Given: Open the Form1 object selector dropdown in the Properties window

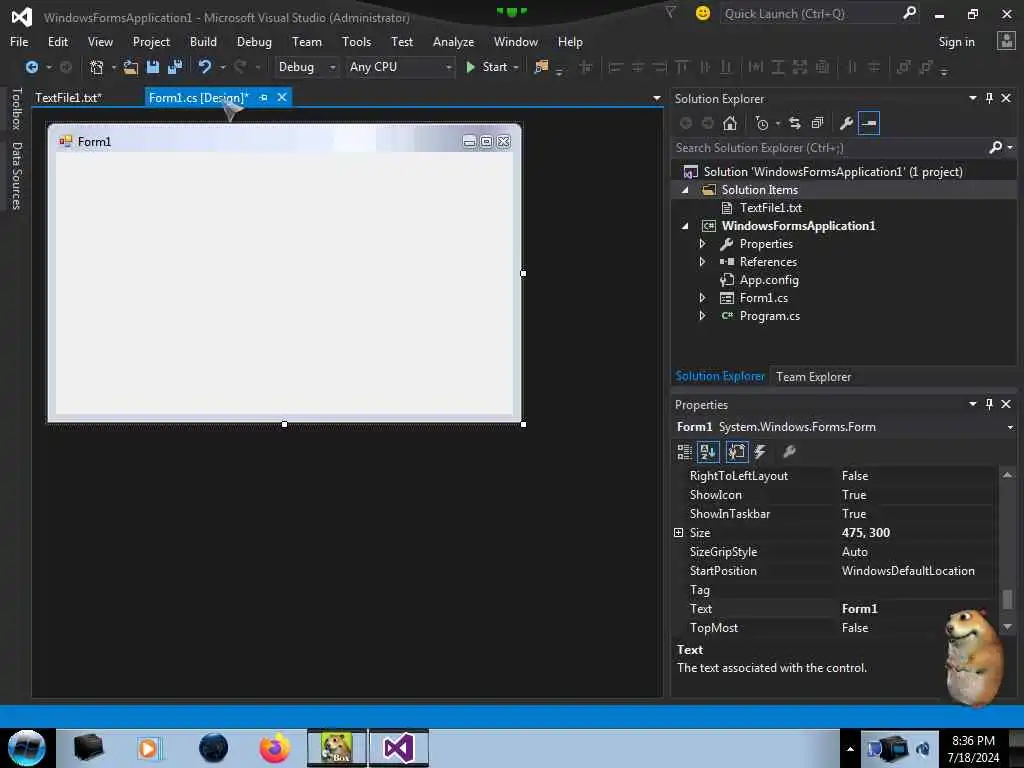Looking at the screenshot, I should [x=1010, y=427].
